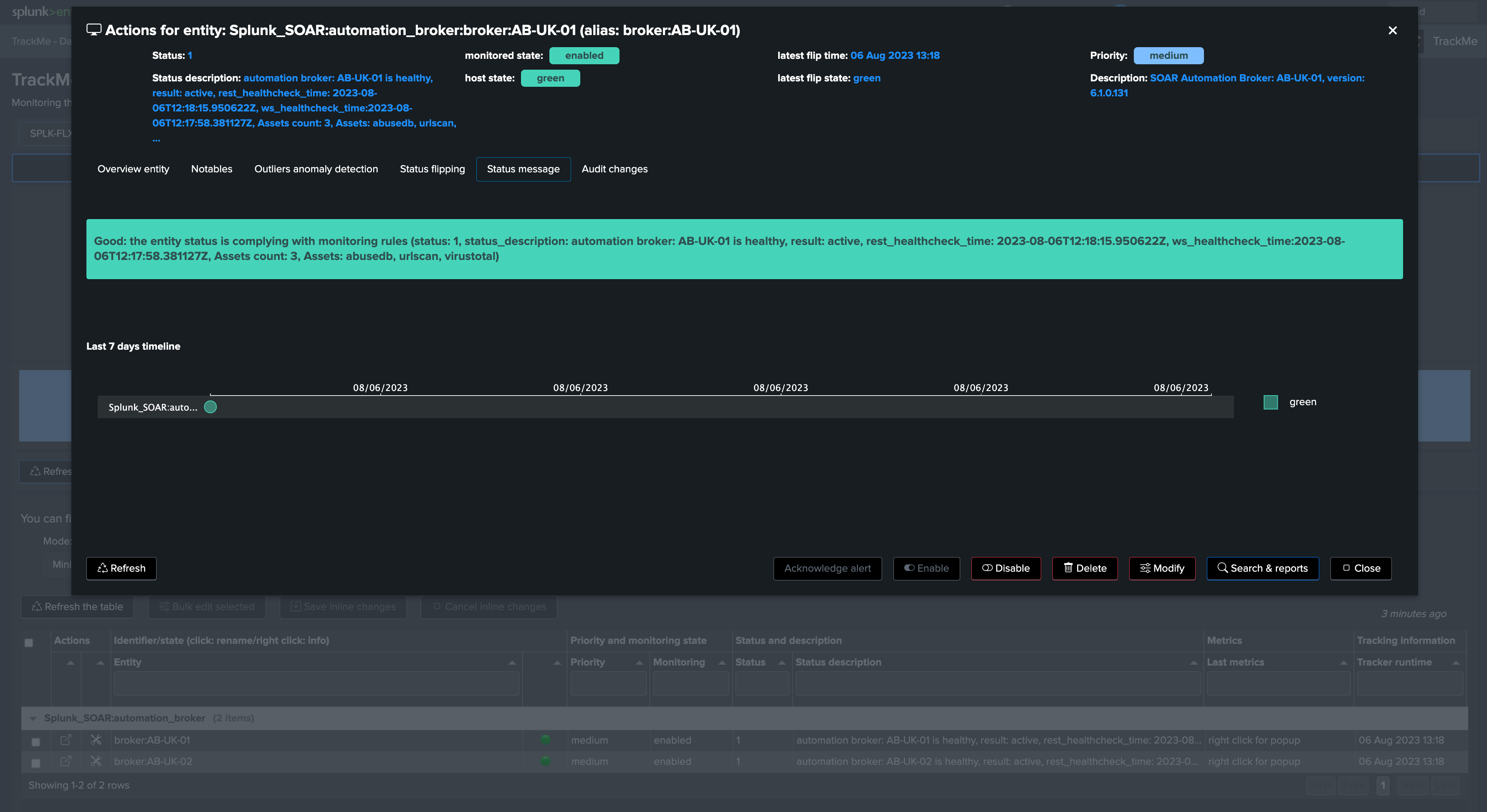Select the Status message tab

(x=523, y=169)
